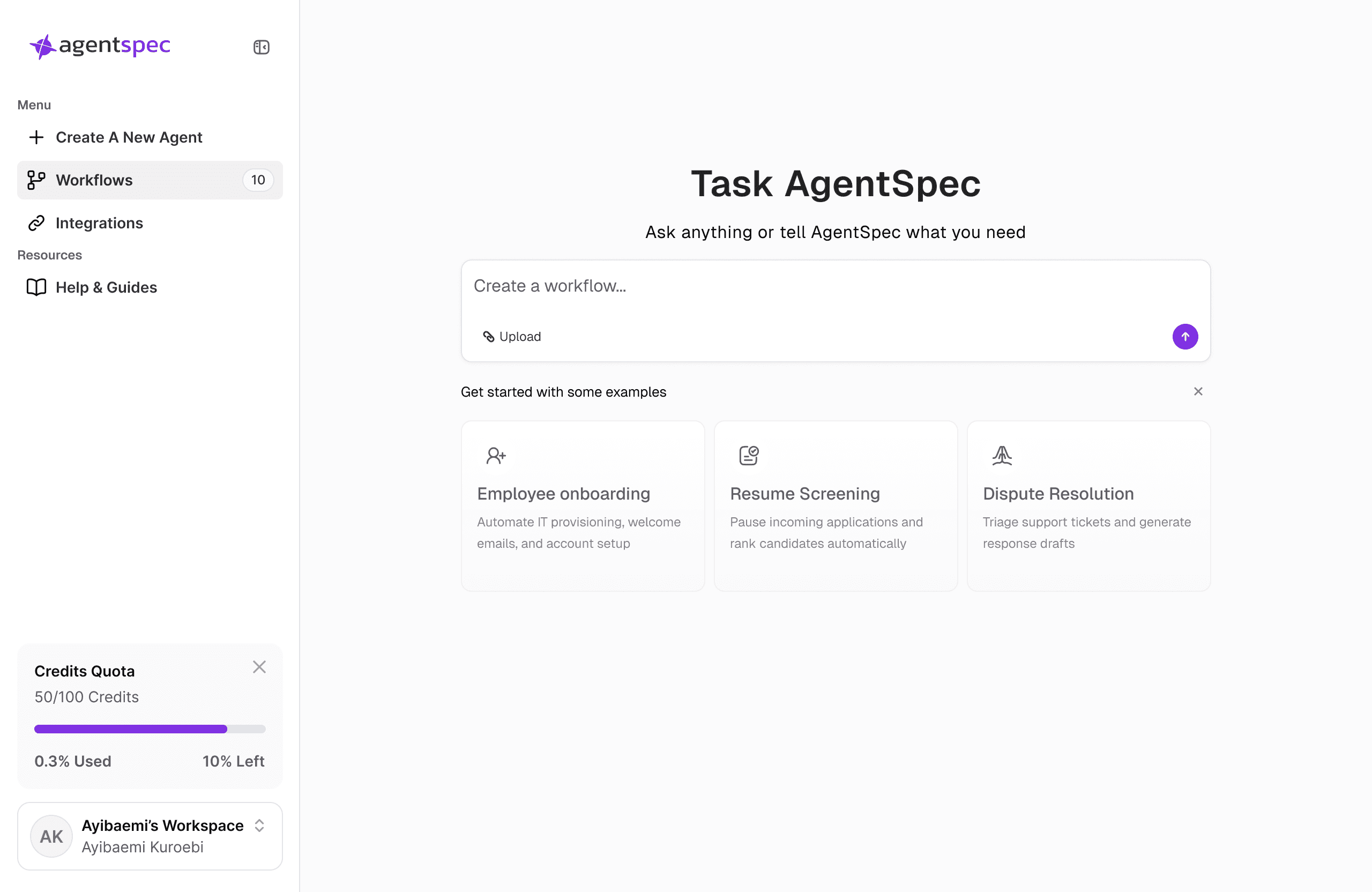The image size is (1372, 892).
Task: Click the Dispute Resolution icon
Action: 1002,456
